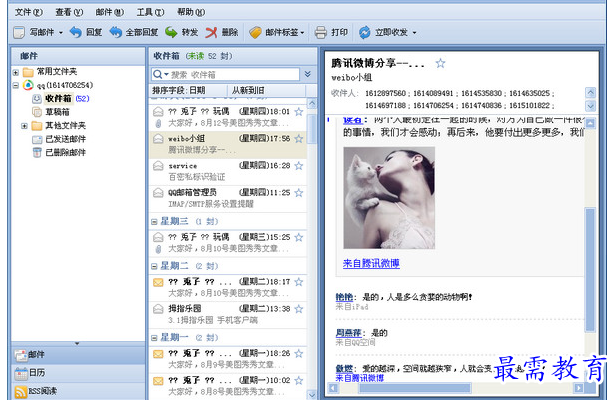Click the 转发 forward button

click(182, 32)
